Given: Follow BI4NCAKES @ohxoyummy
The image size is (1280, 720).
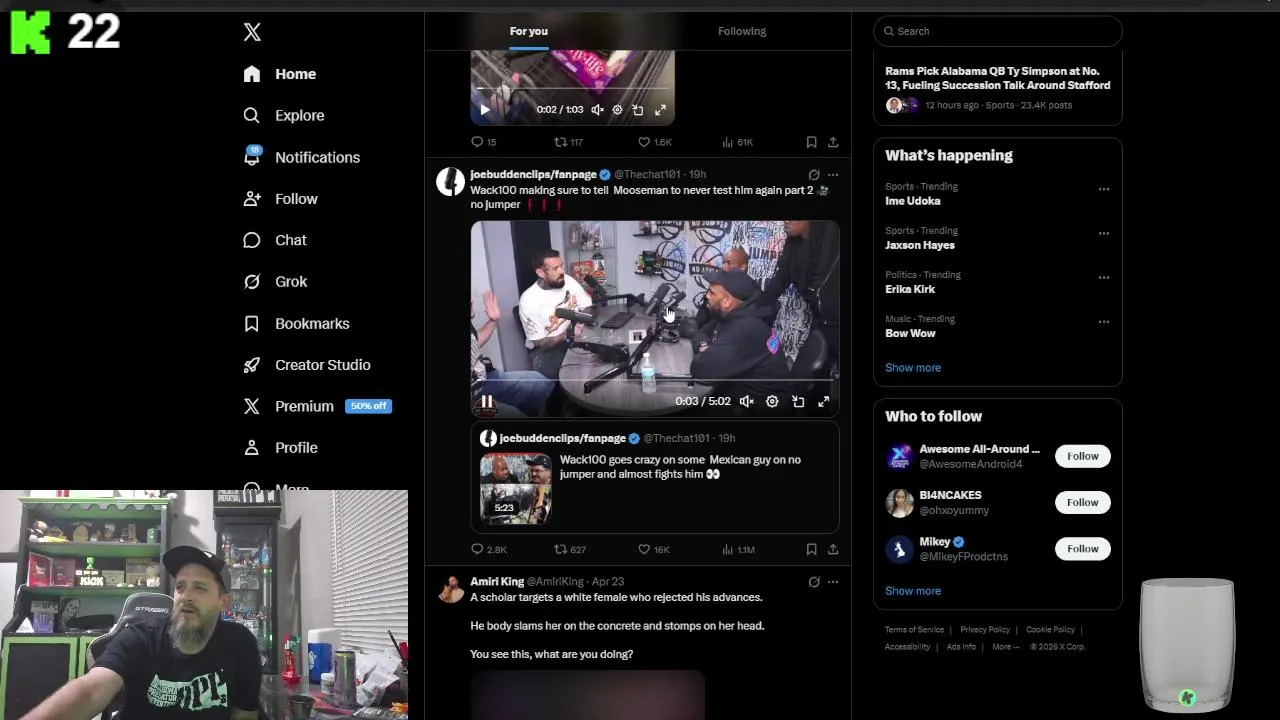Looking at the screenshot, I should tap(1082, 502).
